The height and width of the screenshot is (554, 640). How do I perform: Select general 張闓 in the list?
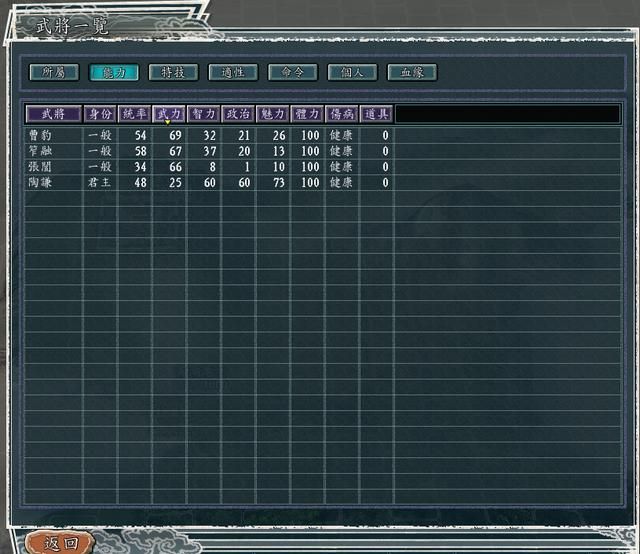(40, 167)
